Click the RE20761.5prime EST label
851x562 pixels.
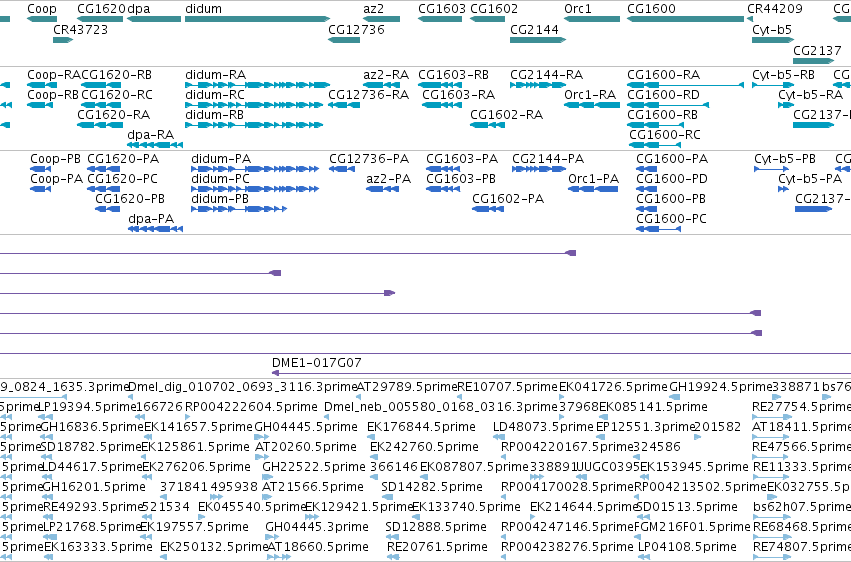(437, 547)
